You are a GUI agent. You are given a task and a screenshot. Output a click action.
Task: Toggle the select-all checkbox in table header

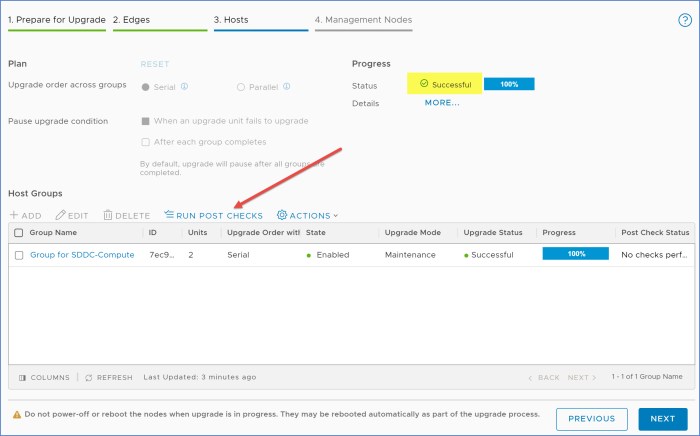pos(19,232)
